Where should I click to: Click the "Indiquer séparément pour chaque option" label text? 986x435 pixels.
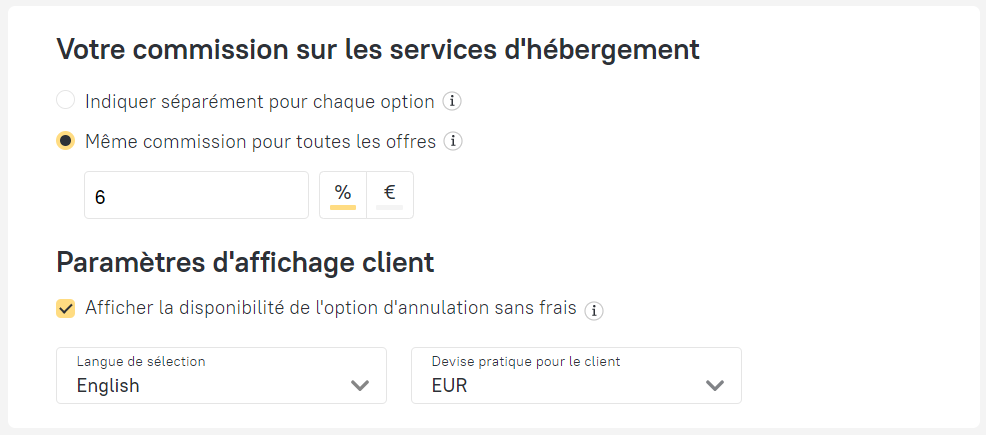260,101
